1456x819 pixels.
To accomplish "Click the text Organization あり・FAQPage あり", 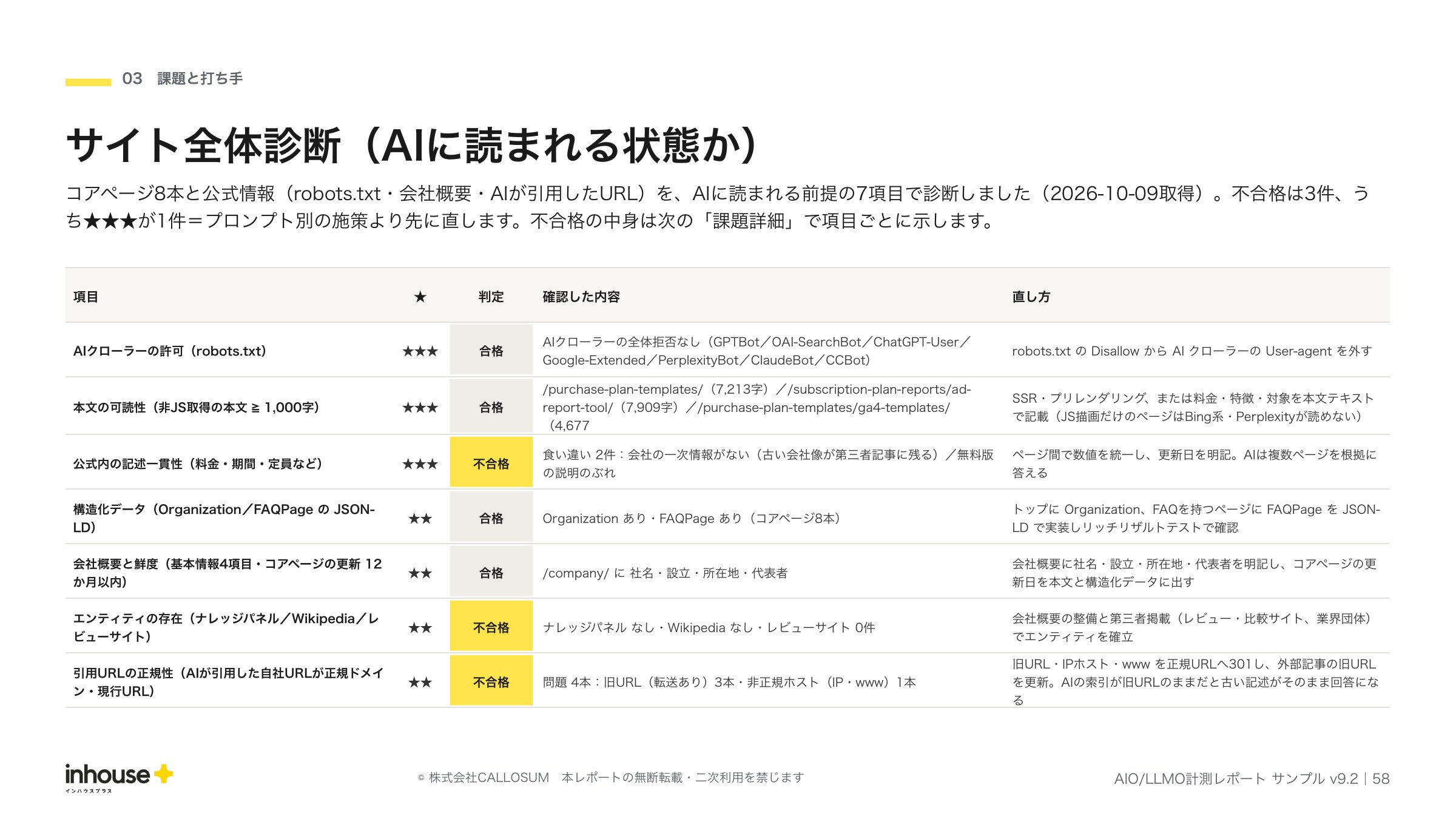I will click(x=692, y=519).
